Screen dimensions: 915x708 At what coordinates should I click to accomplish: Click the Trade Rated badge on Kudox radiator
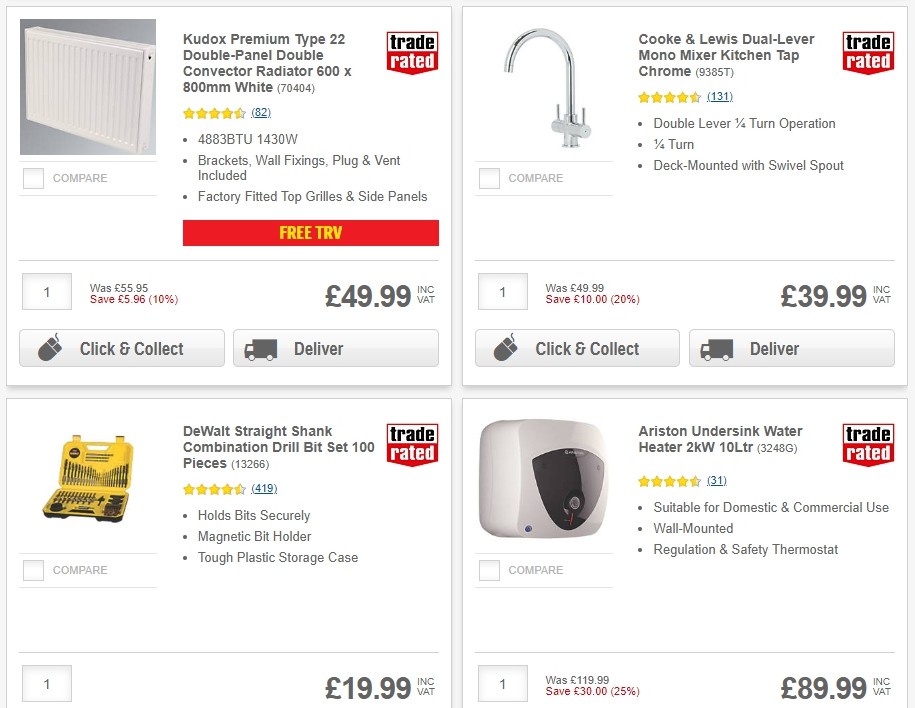pyautogui.click(x=412, y=52)
